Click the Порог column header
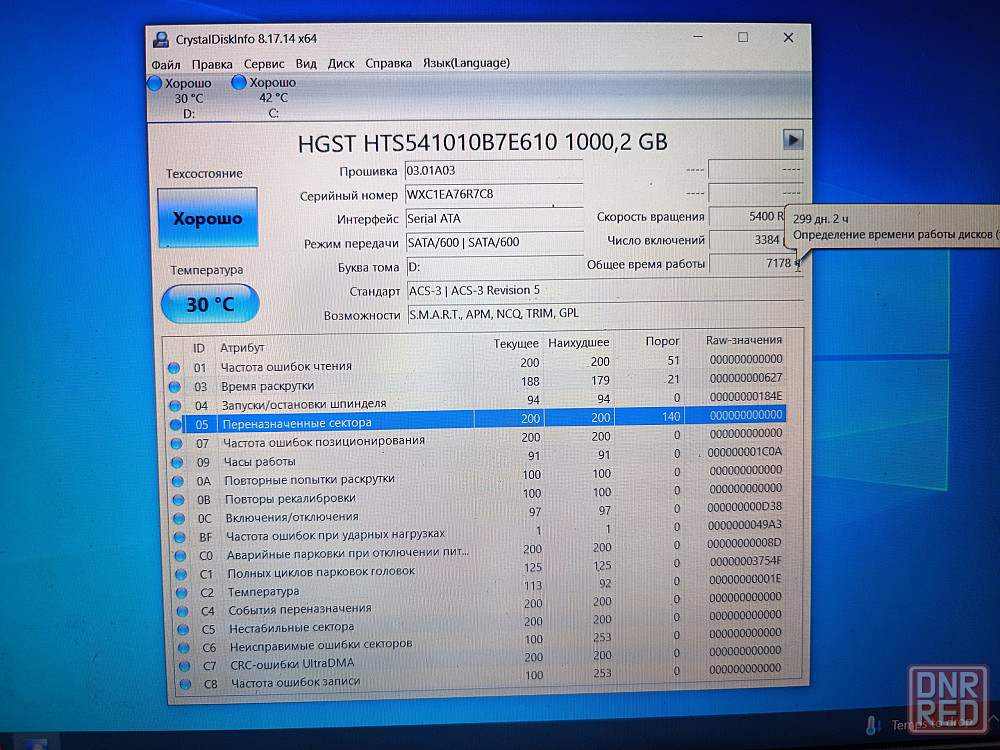This screenshot has width=1000, height=750. [662, 341]
